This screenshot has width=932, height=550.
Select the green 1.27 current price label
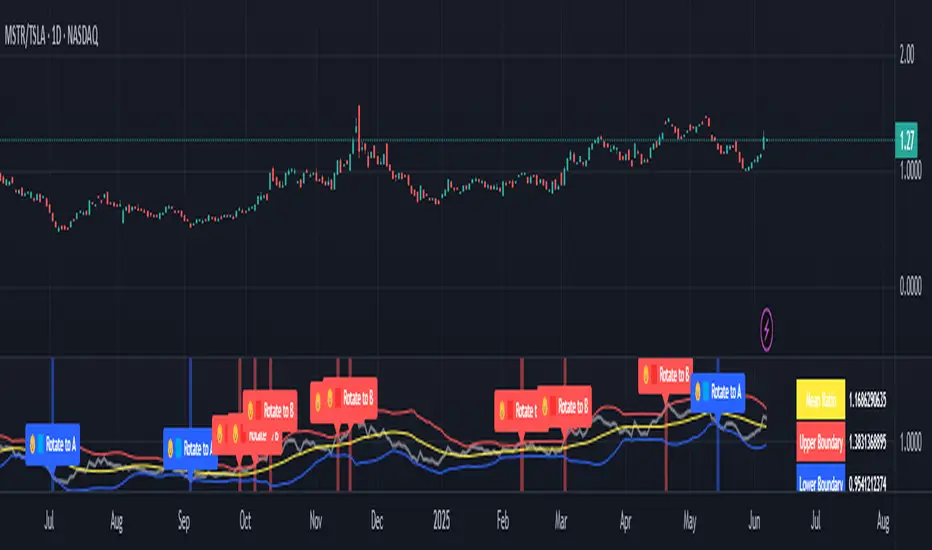(906, 140)
